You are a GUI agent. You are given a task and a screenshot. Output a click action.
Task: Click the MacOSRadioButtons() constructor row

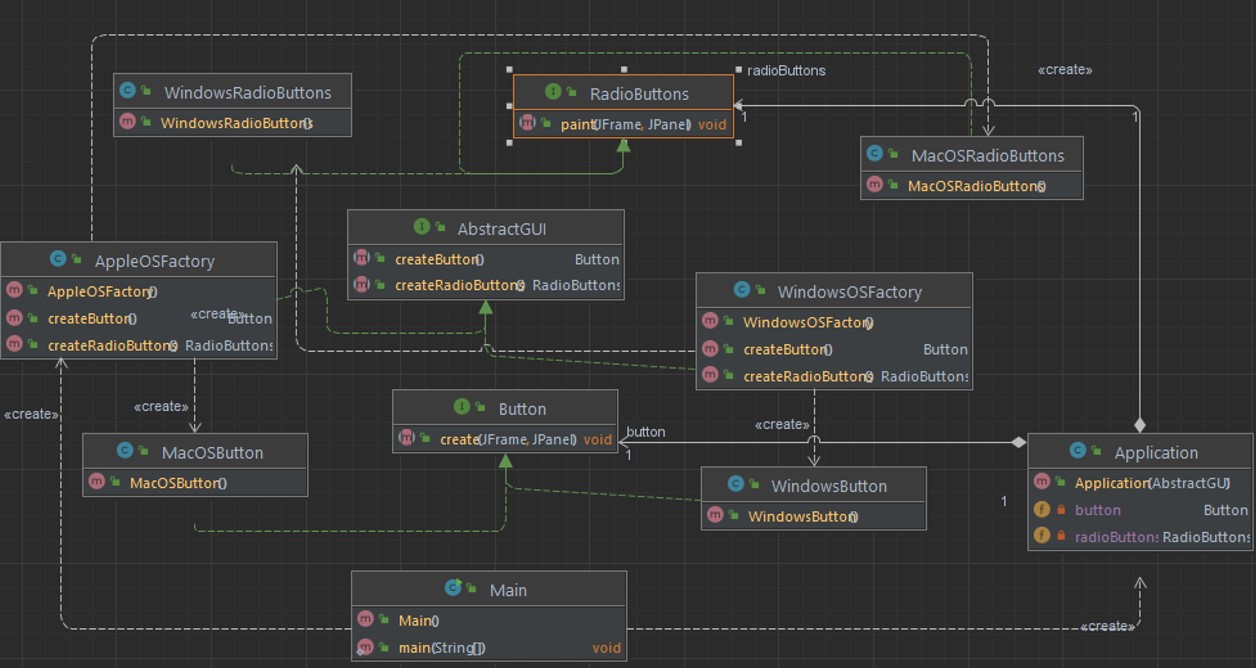976,186
